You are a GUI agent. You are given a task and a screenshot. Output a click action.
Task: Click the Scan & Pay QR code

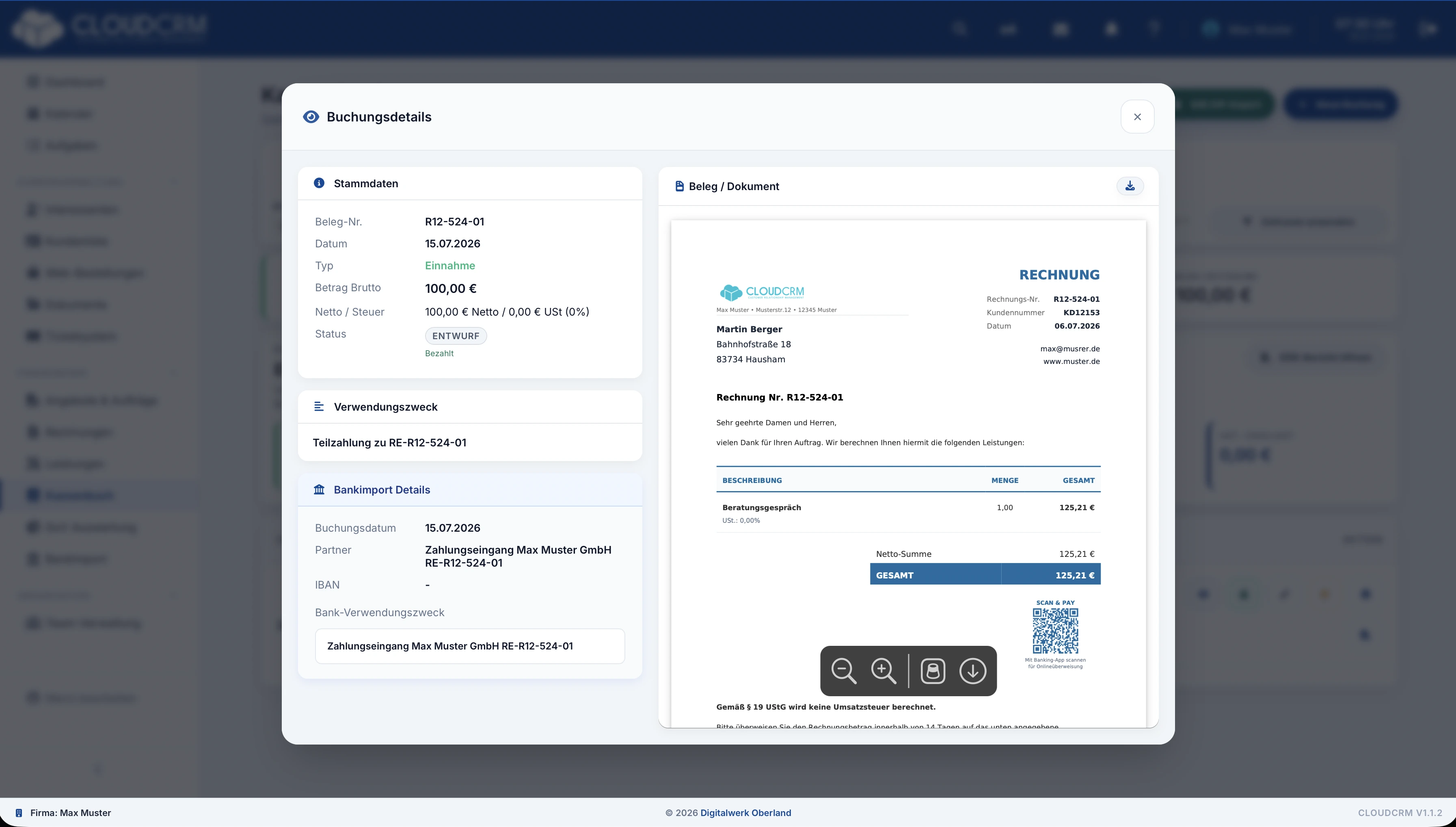tap(1055, 631)
